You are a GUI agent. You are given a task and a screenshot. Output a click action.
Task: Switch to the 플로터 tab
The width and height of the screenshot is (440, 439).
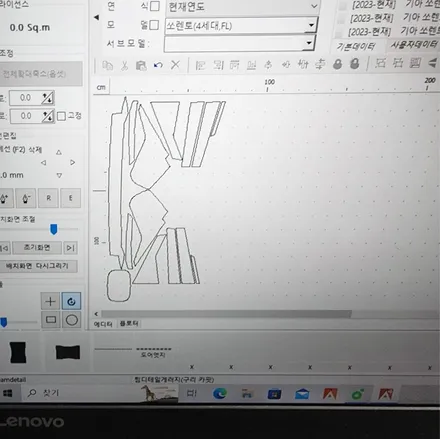[x=129, y=323]
